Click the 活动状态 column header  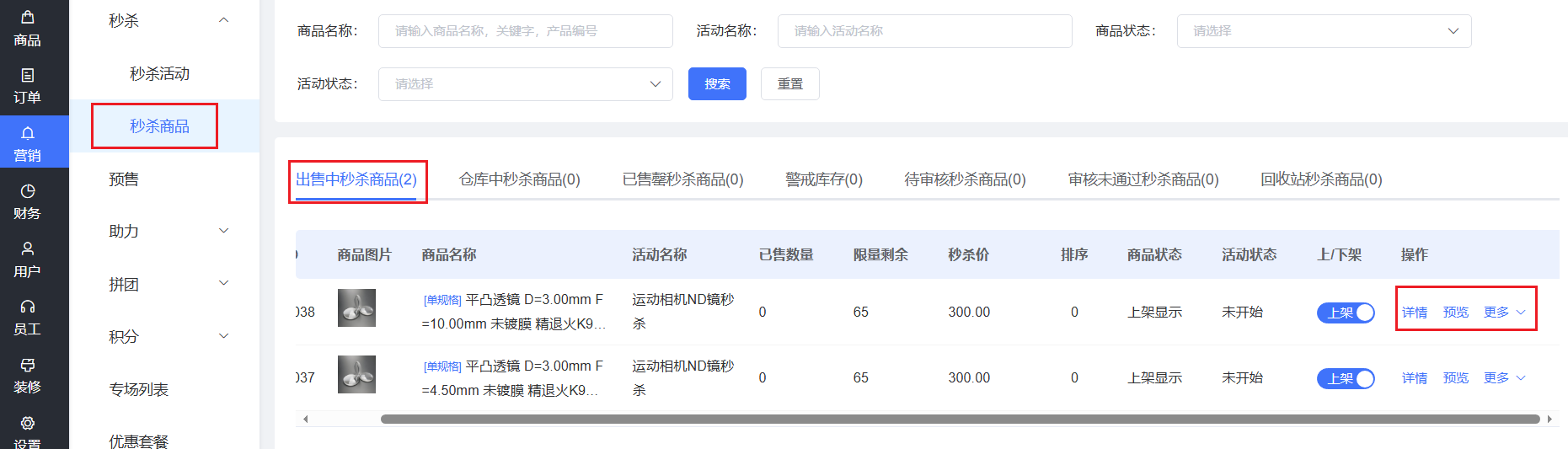(1250, 254)
